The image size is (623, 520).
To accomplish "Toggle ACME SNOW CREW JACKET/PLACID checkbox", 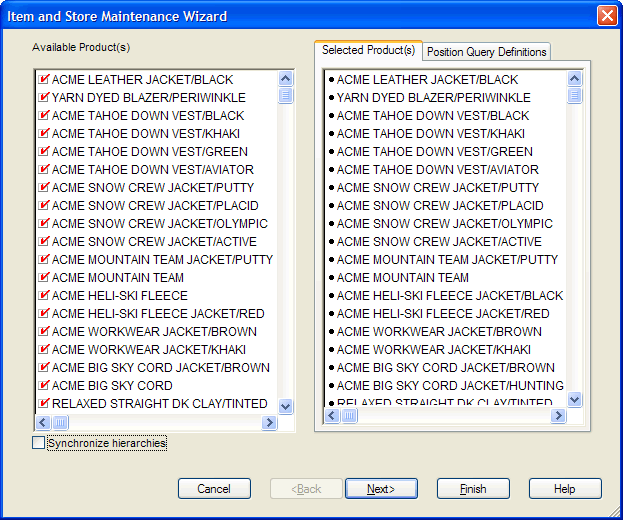I will pyautogui.click(x=44, y=205).
